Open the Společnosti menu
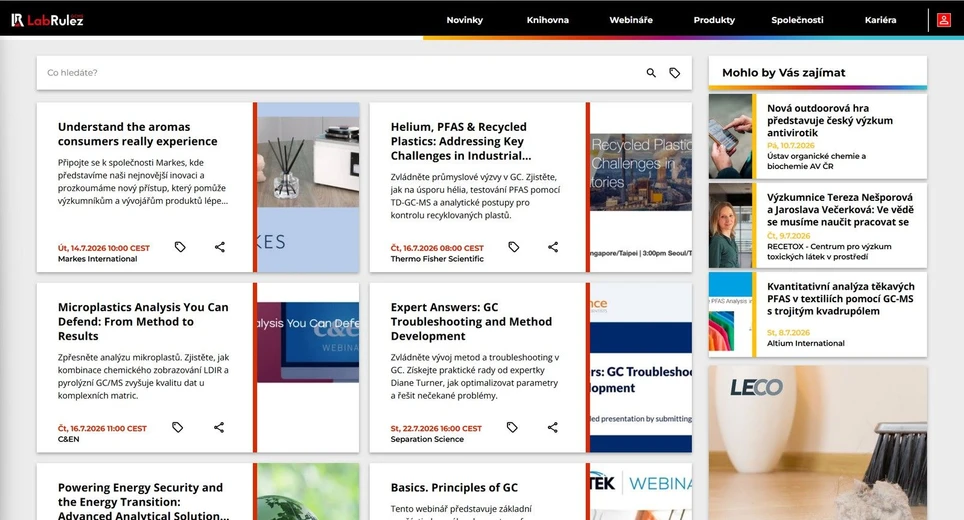Viewport: 964px width, 520px height. point(797,20)
